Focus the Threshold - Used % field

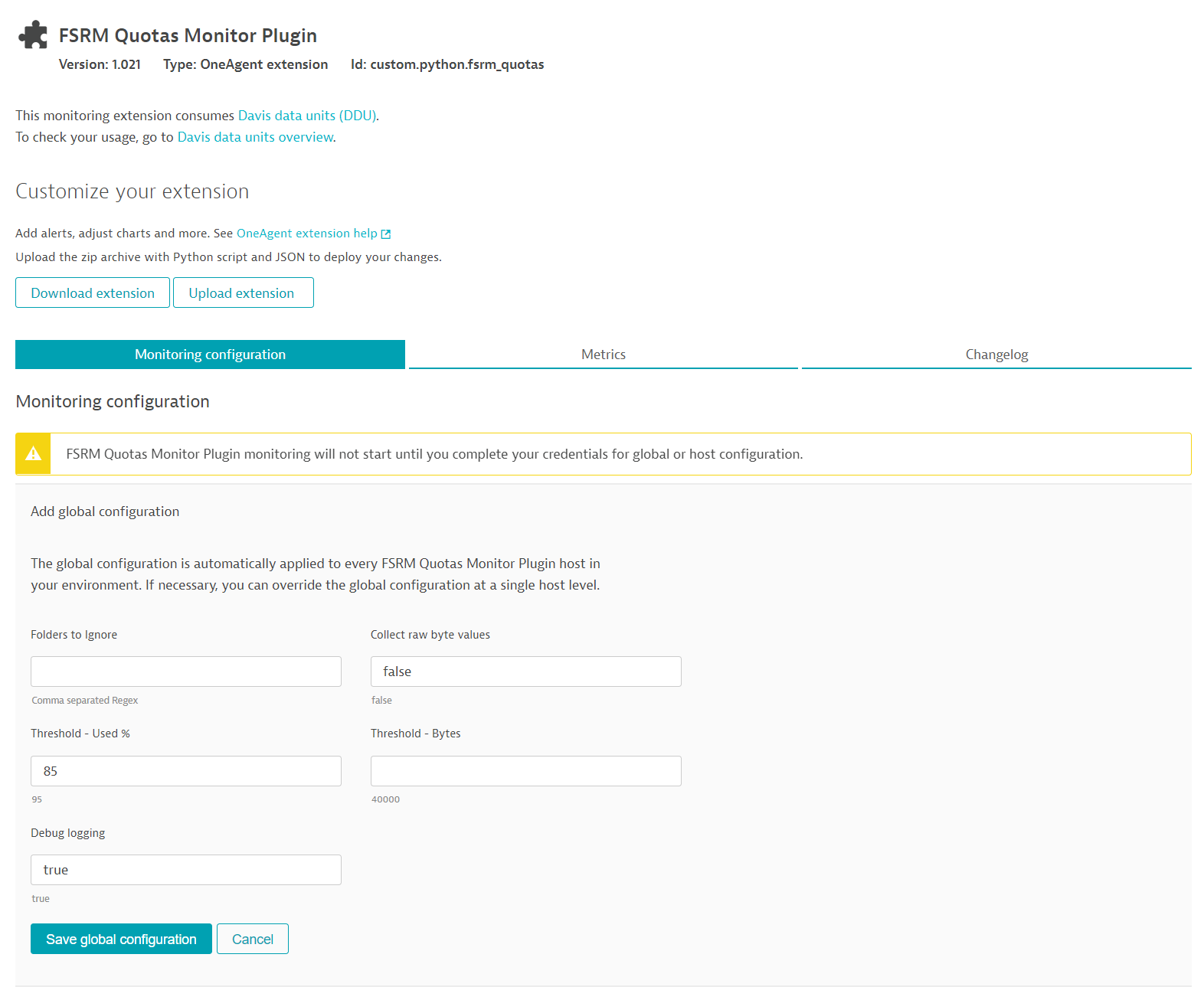186,771
